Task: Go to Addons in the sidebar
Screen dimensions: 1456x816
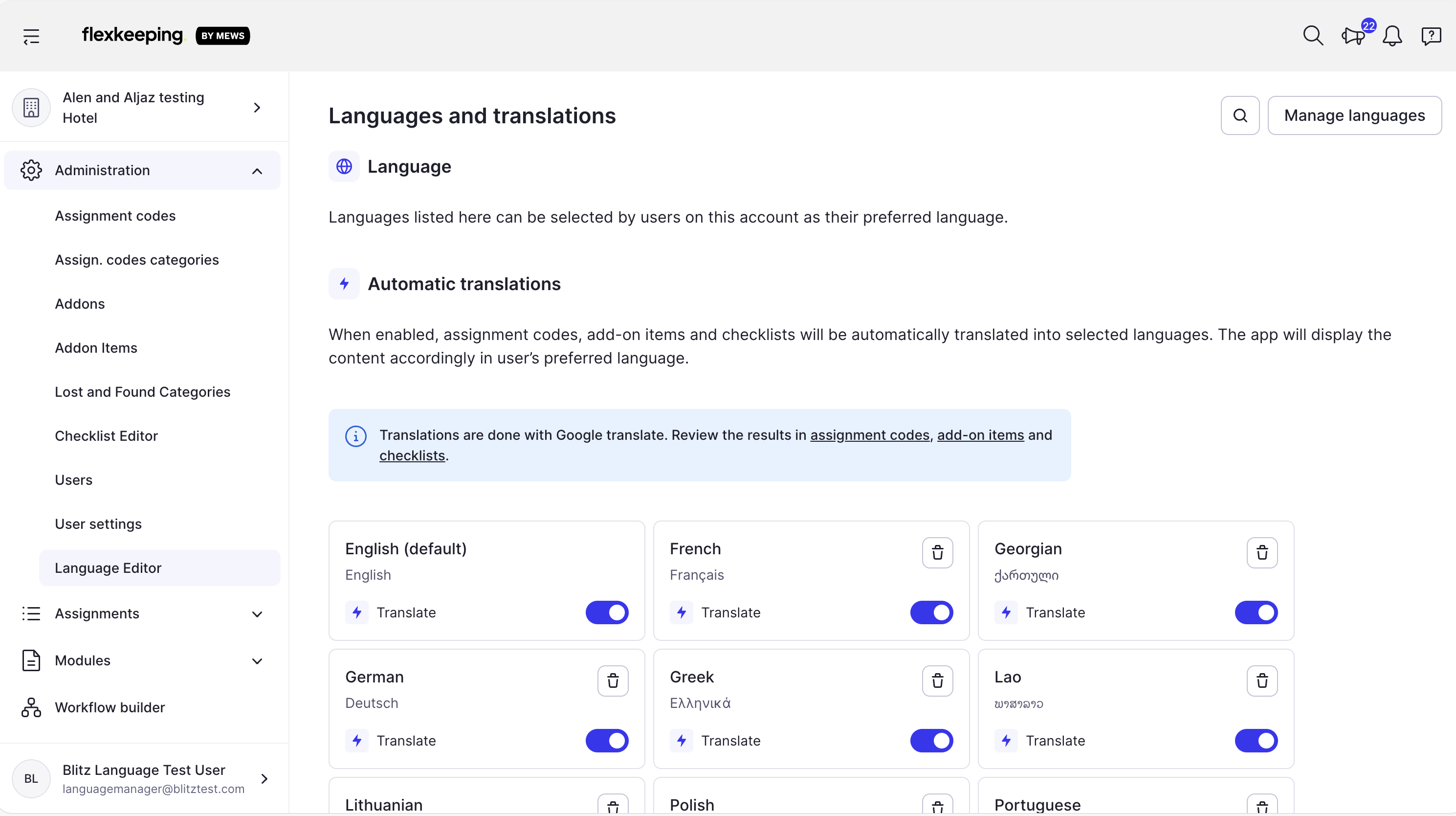Action: pyautogui.click(x=80, y=304)
